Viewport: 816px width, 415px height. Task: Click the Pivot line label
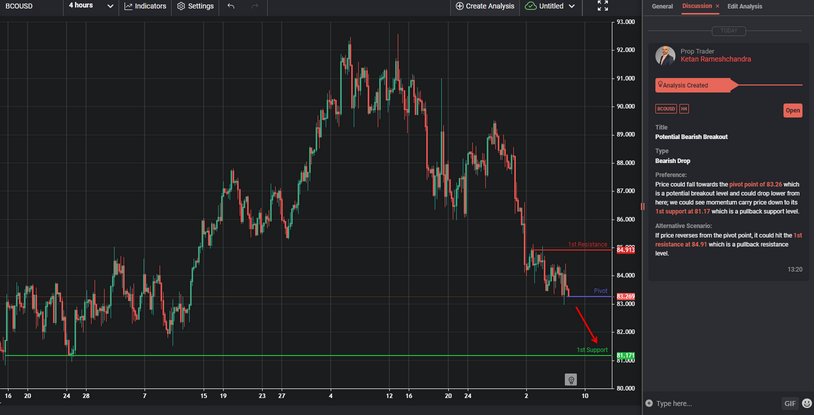(x=601, y=291)
